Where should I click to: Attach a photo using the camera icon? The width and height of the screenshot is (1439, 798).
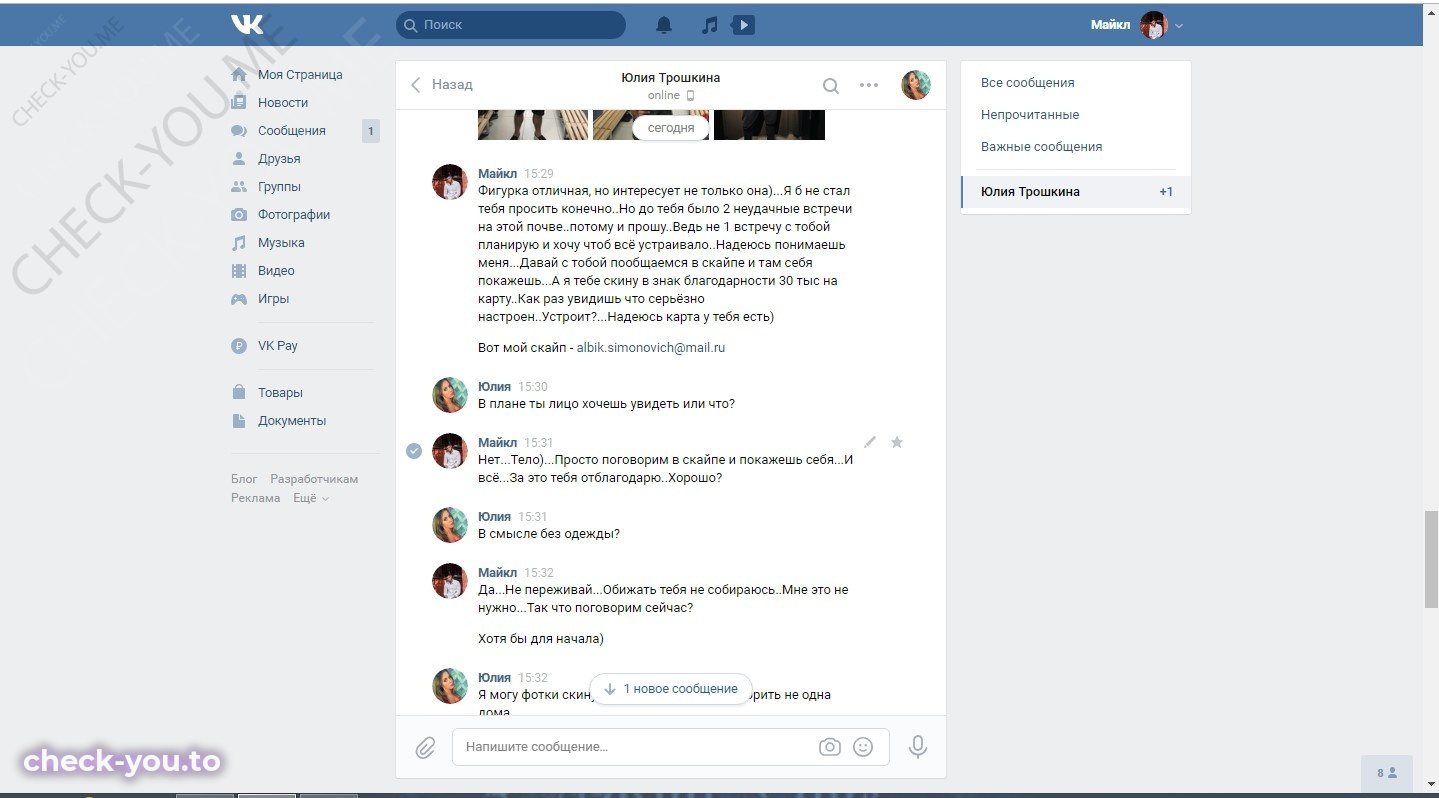829,747
